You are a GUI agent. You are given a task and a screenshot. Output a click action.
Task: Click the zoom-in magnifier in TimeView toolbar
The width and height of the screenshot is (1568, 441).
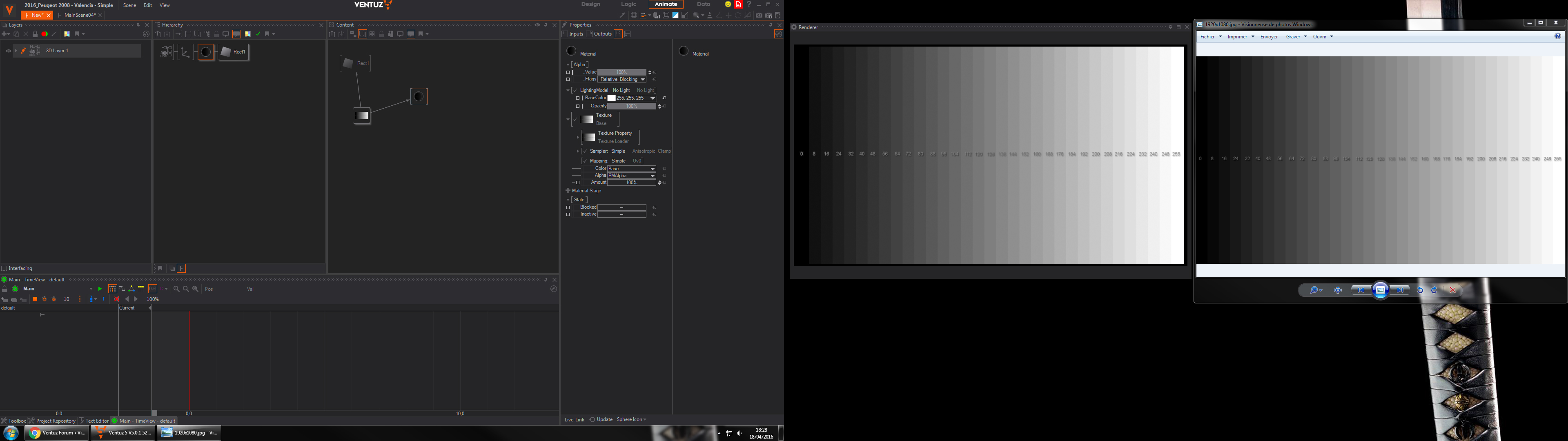tap(176, 289)
